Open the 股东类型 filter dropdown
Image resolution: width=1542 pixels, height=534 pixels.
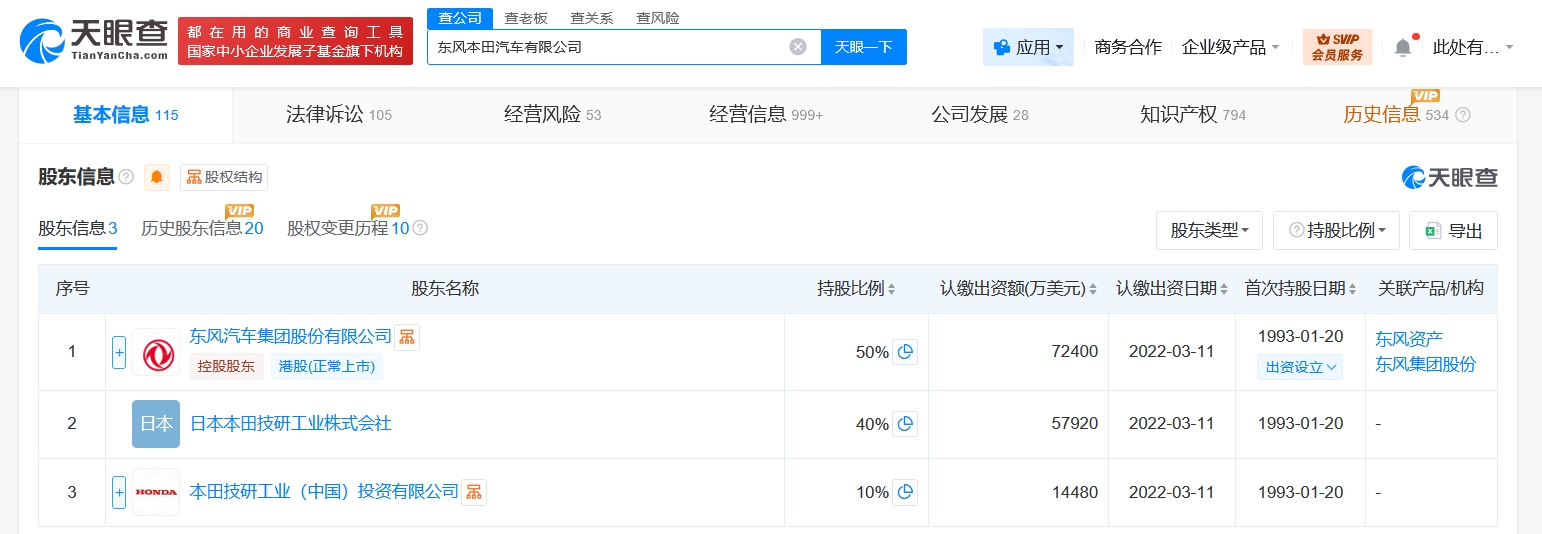pos(1209,230)
